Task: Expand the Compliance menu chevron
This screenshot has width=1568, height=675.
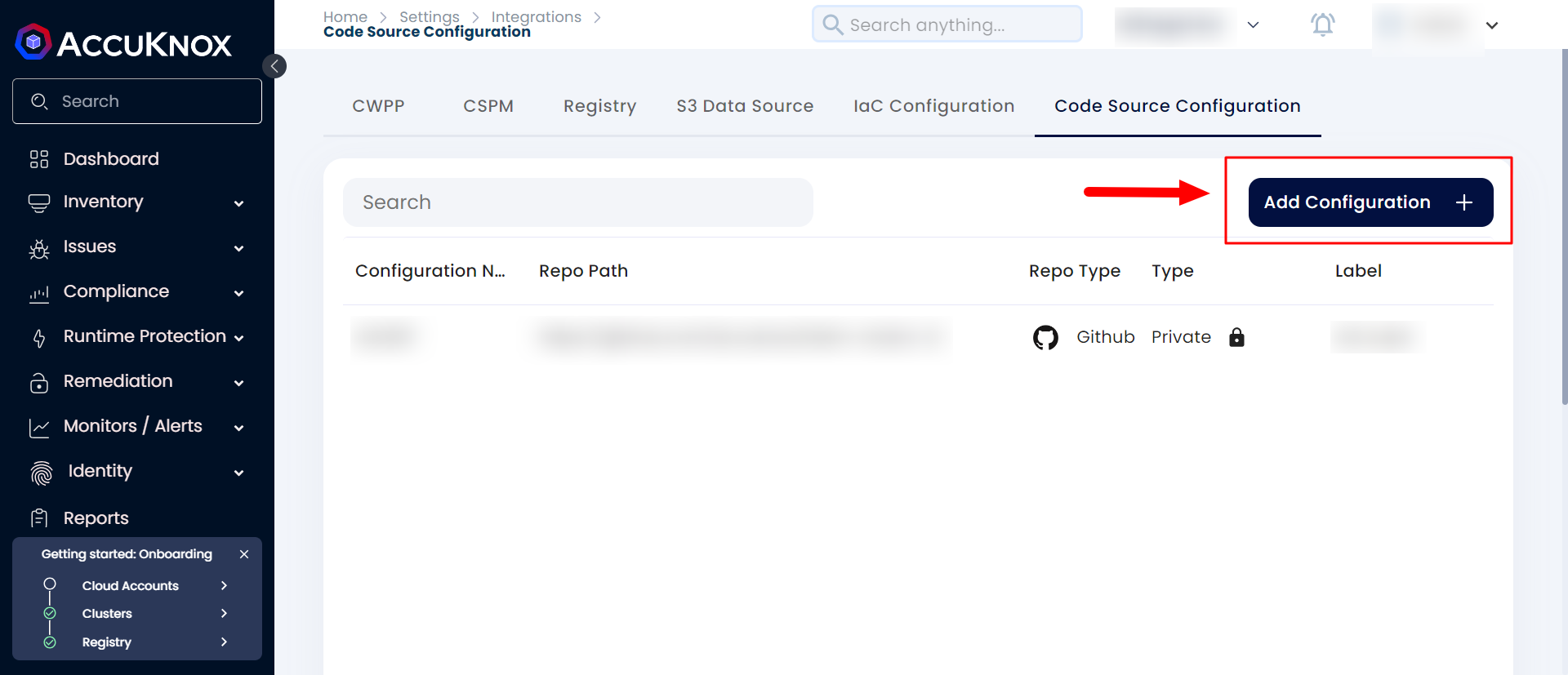Action: click(238, 293)
